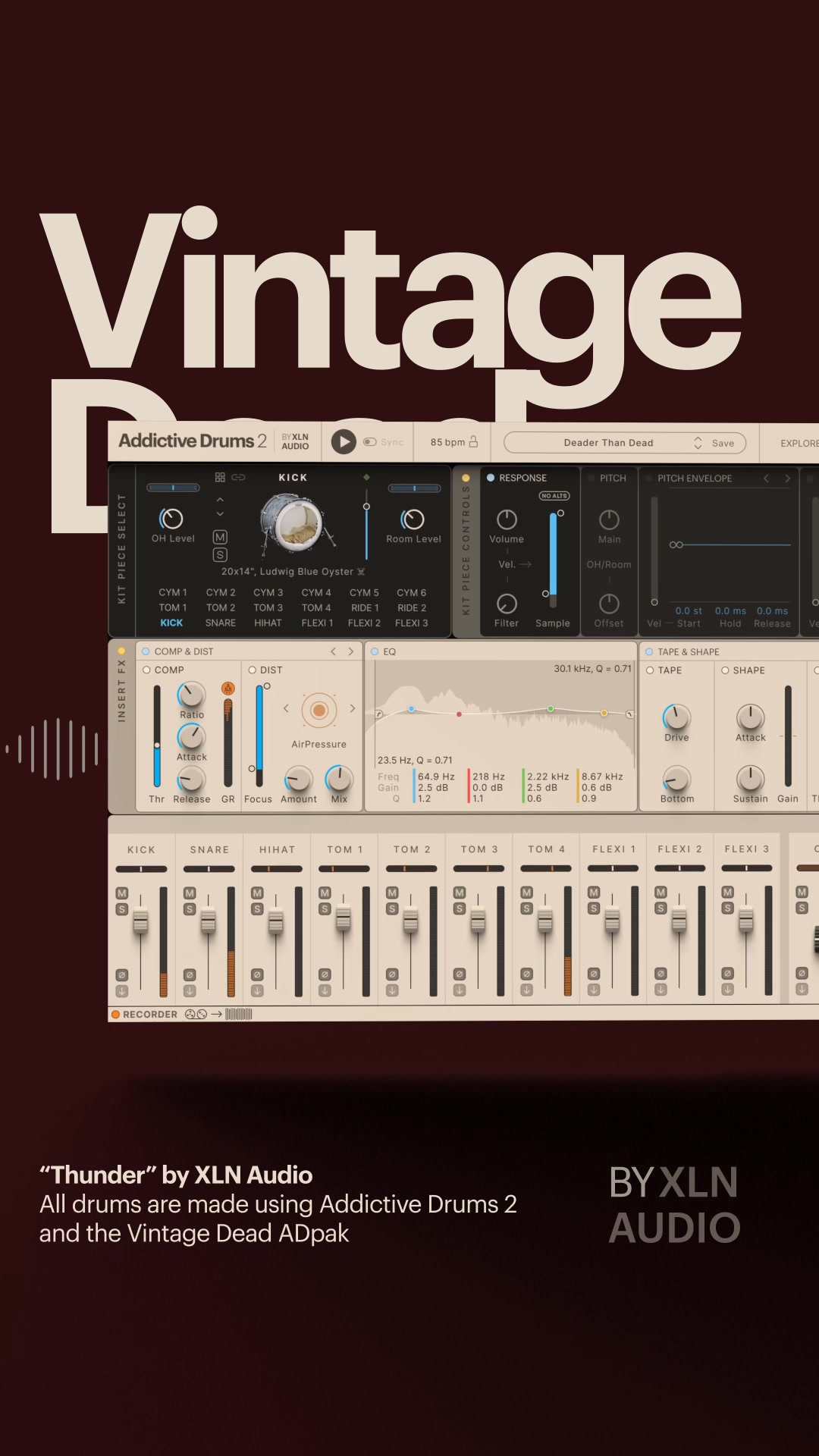
Task: Adjust the distortion Amount knob
Action: [298, 779]
